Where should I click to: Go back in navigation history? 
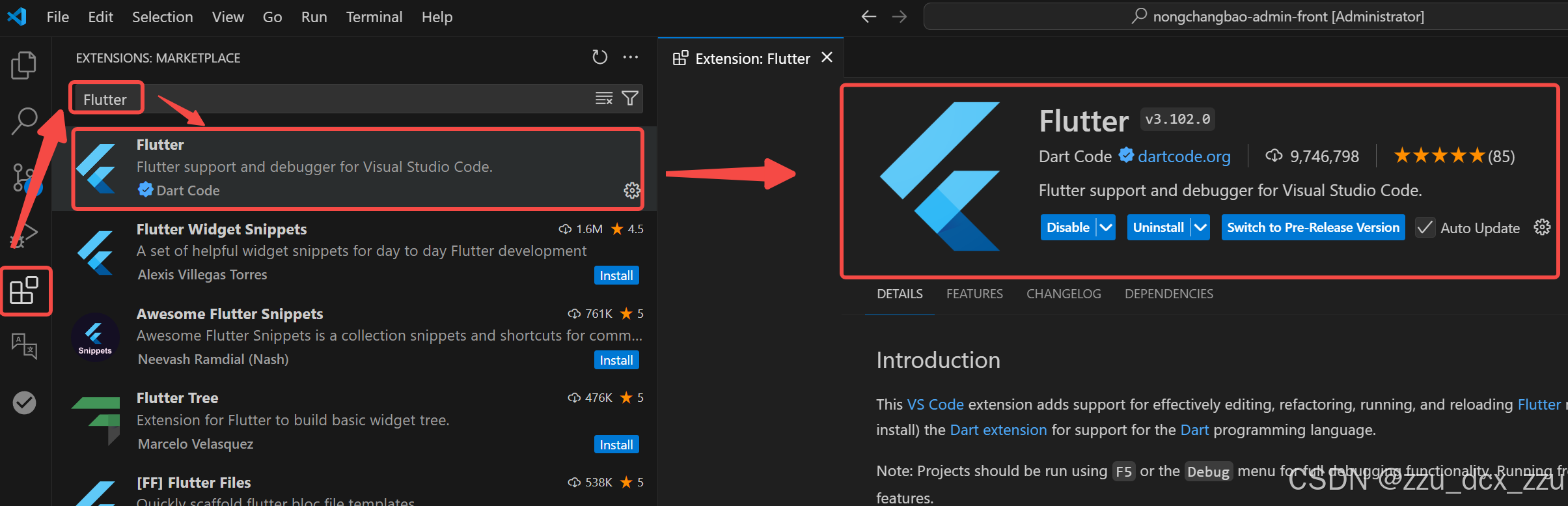[869, 16]
